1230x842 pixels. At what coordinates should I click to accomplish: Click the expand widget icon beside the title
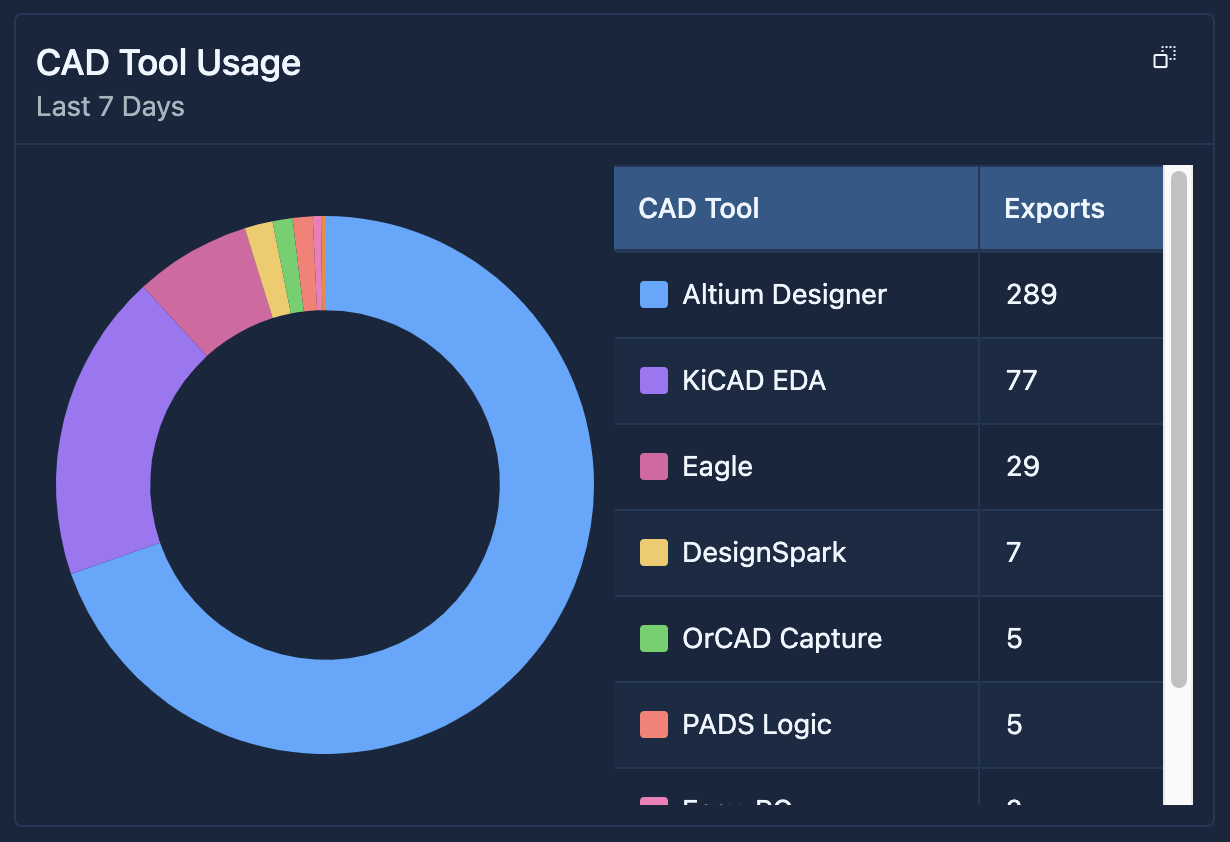click(x=1164, y=57)
